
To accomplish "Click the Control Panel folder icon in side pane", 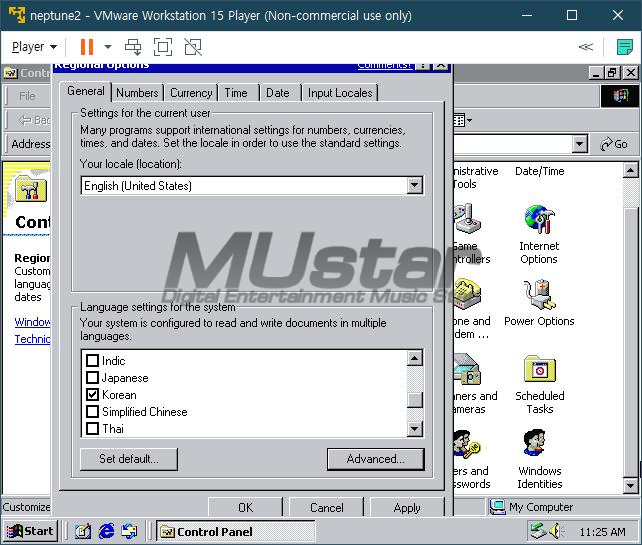I will [31, 188].
